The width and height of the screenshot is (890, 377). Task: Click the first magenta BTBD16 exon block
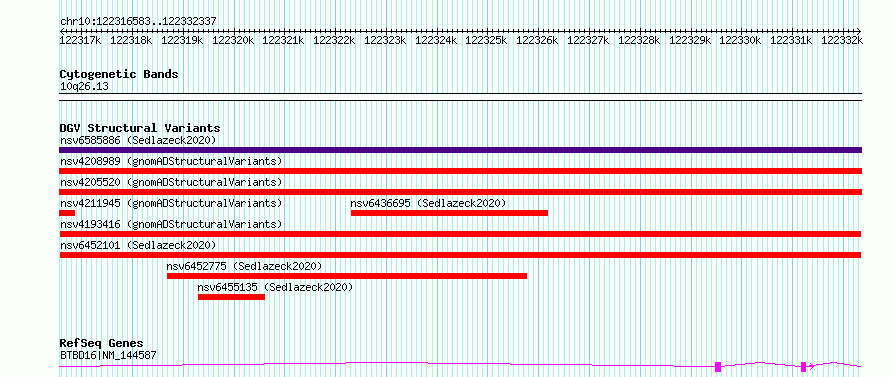718,367
